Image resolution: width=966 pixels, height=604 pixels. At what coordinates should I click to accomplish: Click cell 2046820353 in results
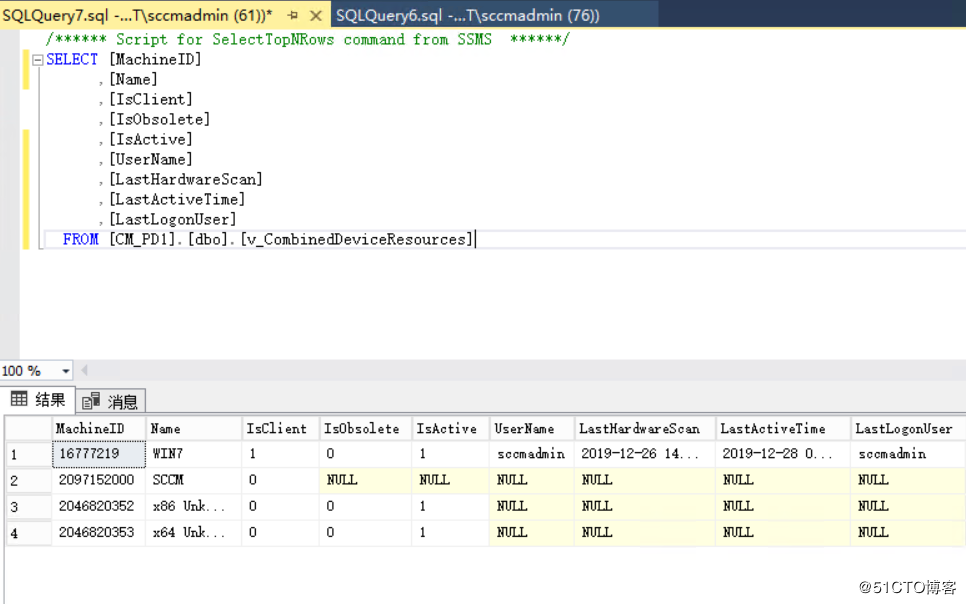[99, 533]
